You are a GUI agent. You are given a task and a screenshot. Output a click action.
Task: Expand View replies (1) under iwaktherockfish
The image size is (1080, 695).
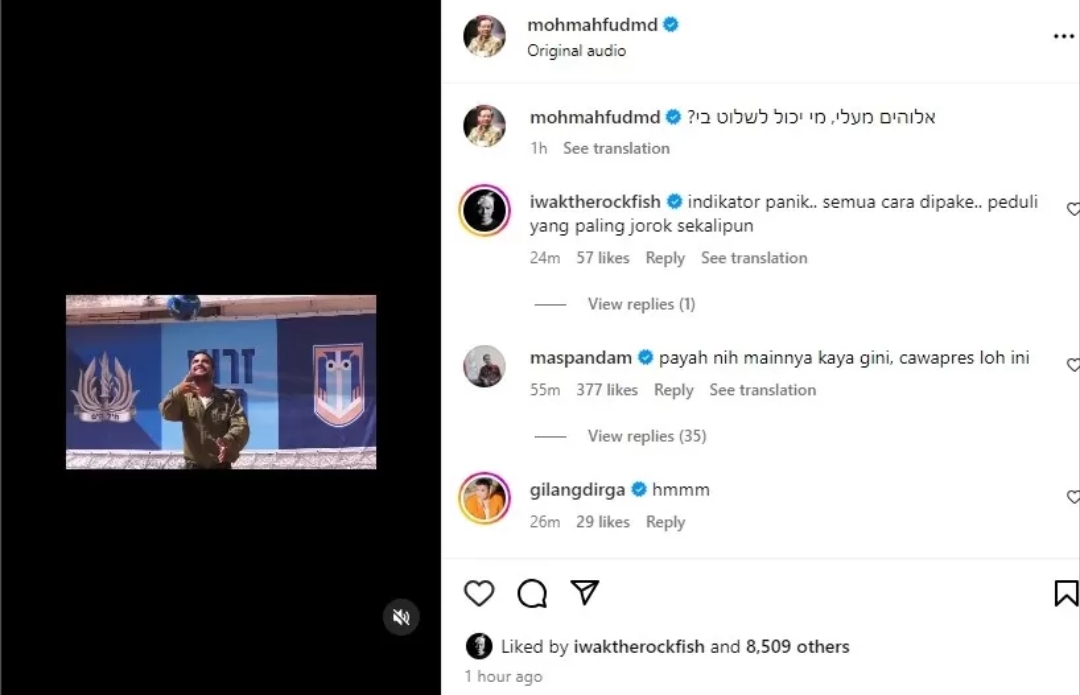641,303
